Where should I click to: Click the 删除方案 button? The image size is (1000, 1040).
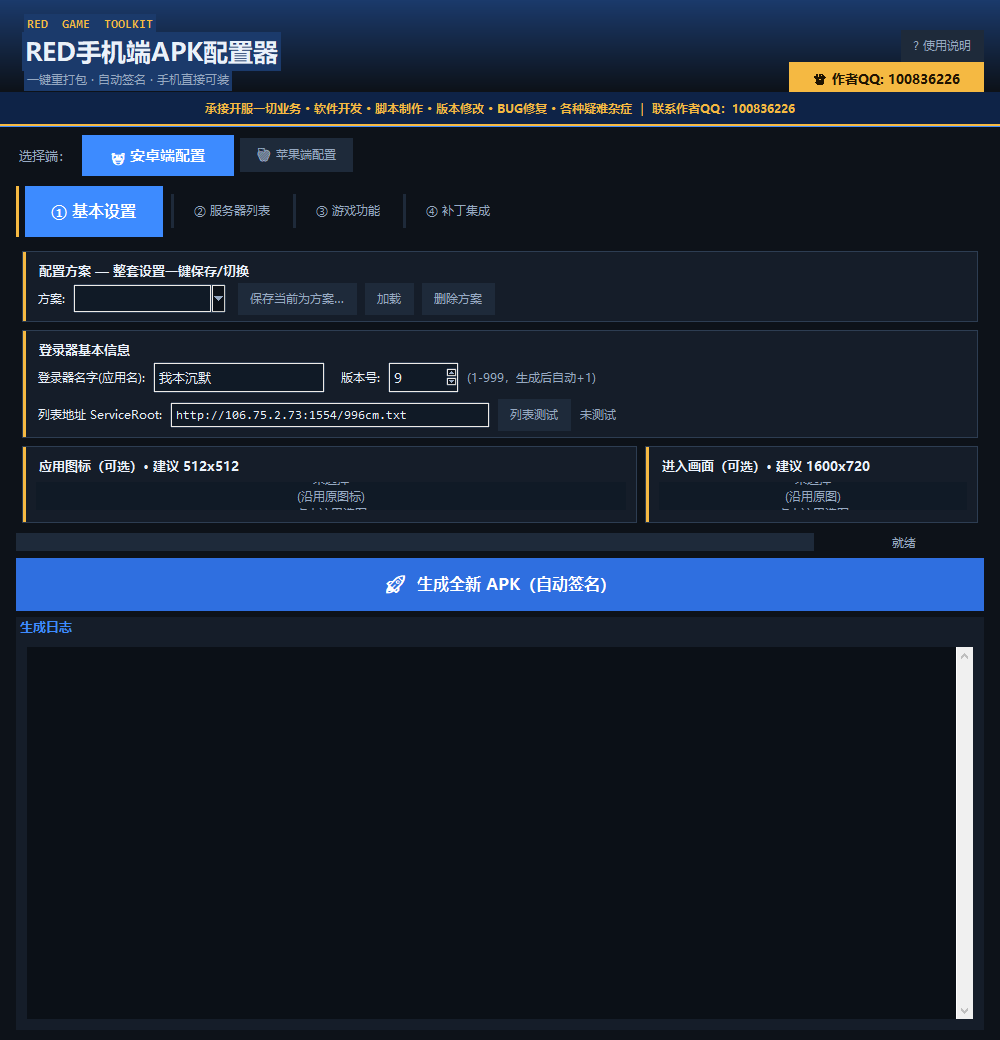coord(458,298)
